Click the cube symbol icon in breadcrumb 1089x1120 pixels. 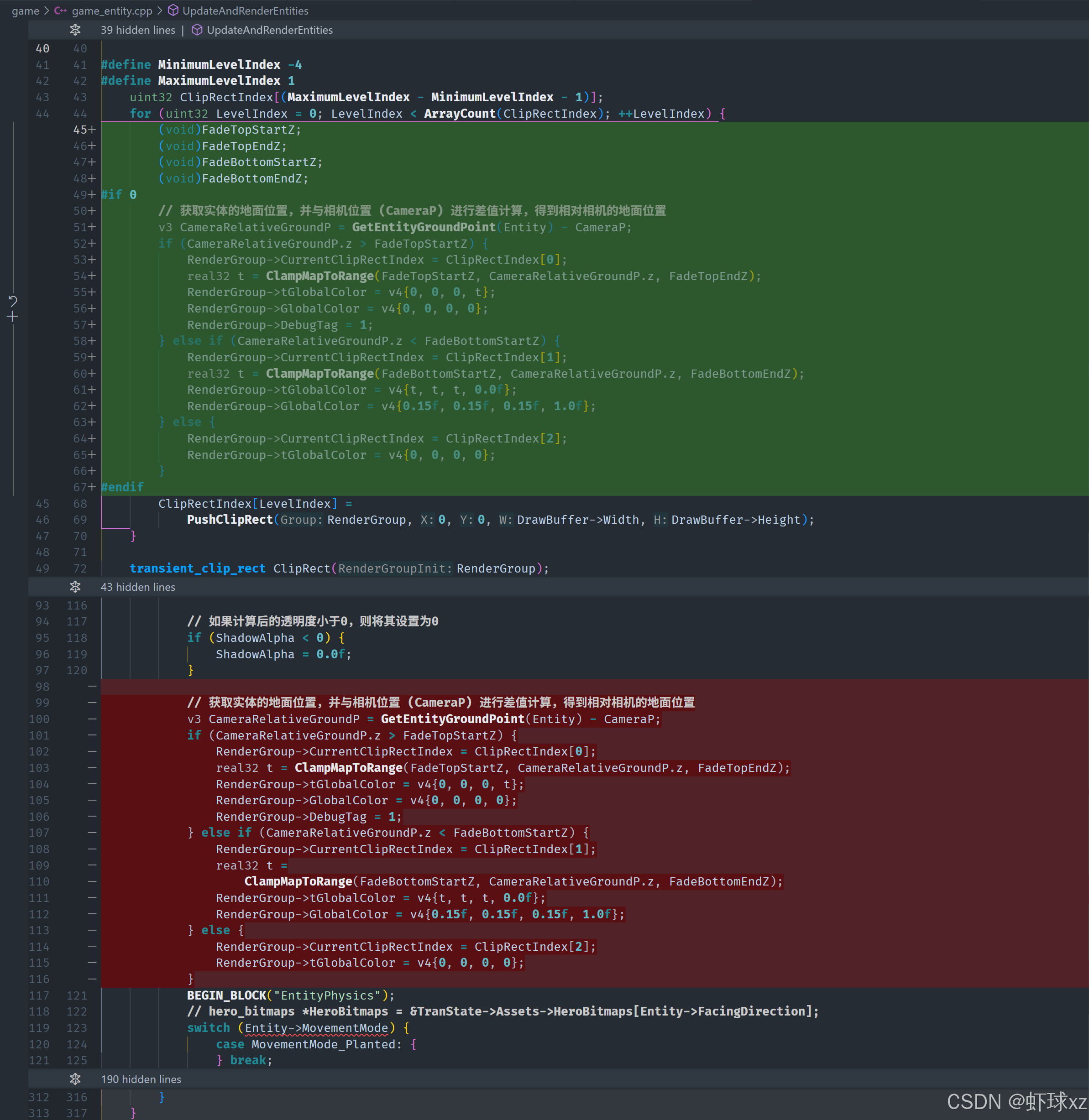(x=173, y=11)
